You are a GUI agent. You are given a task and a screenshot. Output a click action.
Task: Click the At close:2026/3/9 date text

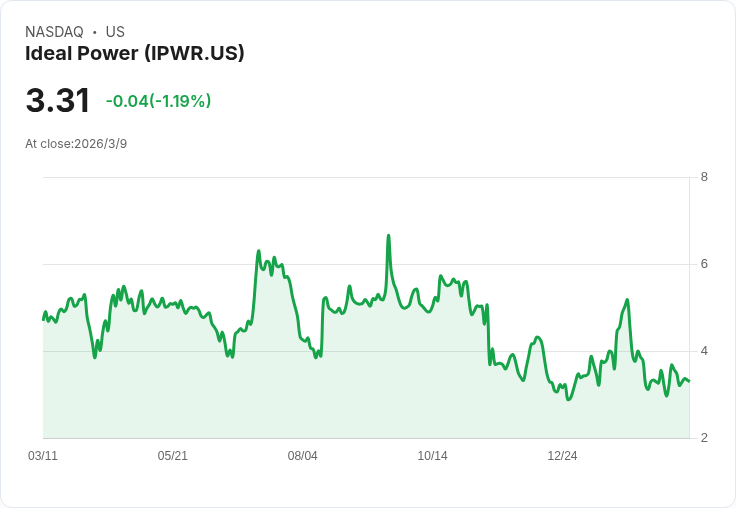pyautogui.click(x=76, y=144)
